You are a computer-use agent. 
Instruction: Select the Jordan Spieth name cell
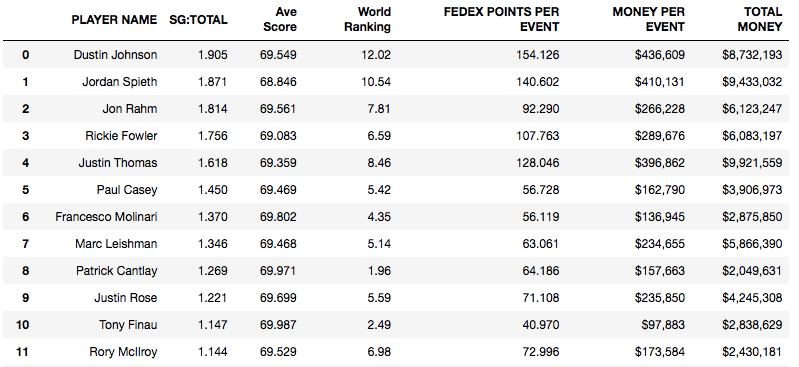tap(120, 82)
